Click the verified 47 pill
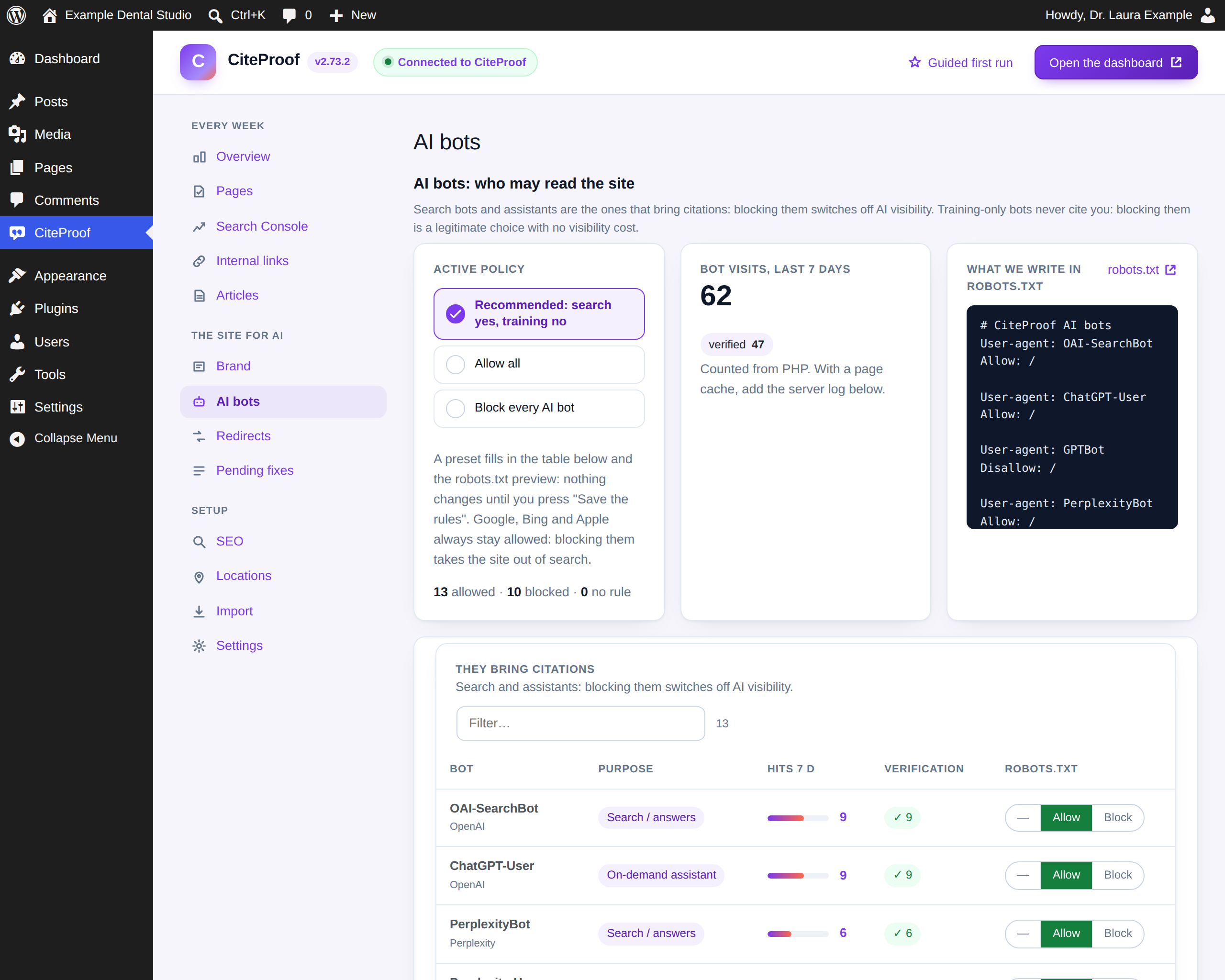 736,344
